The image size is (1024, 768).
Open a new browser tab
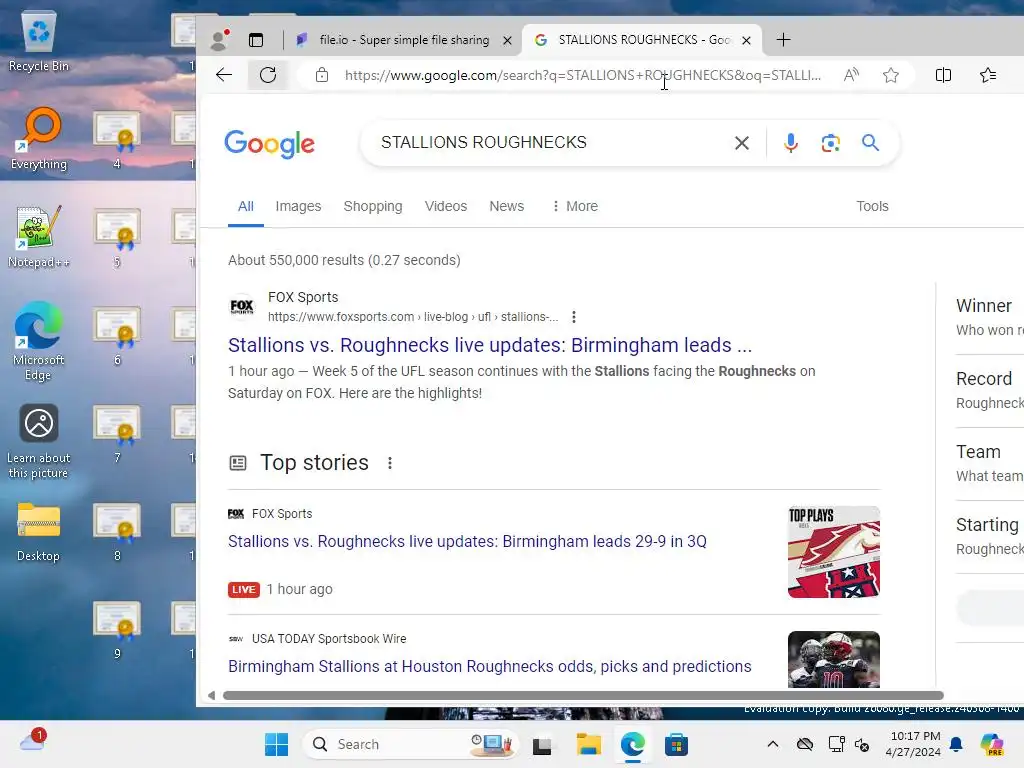[x=784, y=40]
